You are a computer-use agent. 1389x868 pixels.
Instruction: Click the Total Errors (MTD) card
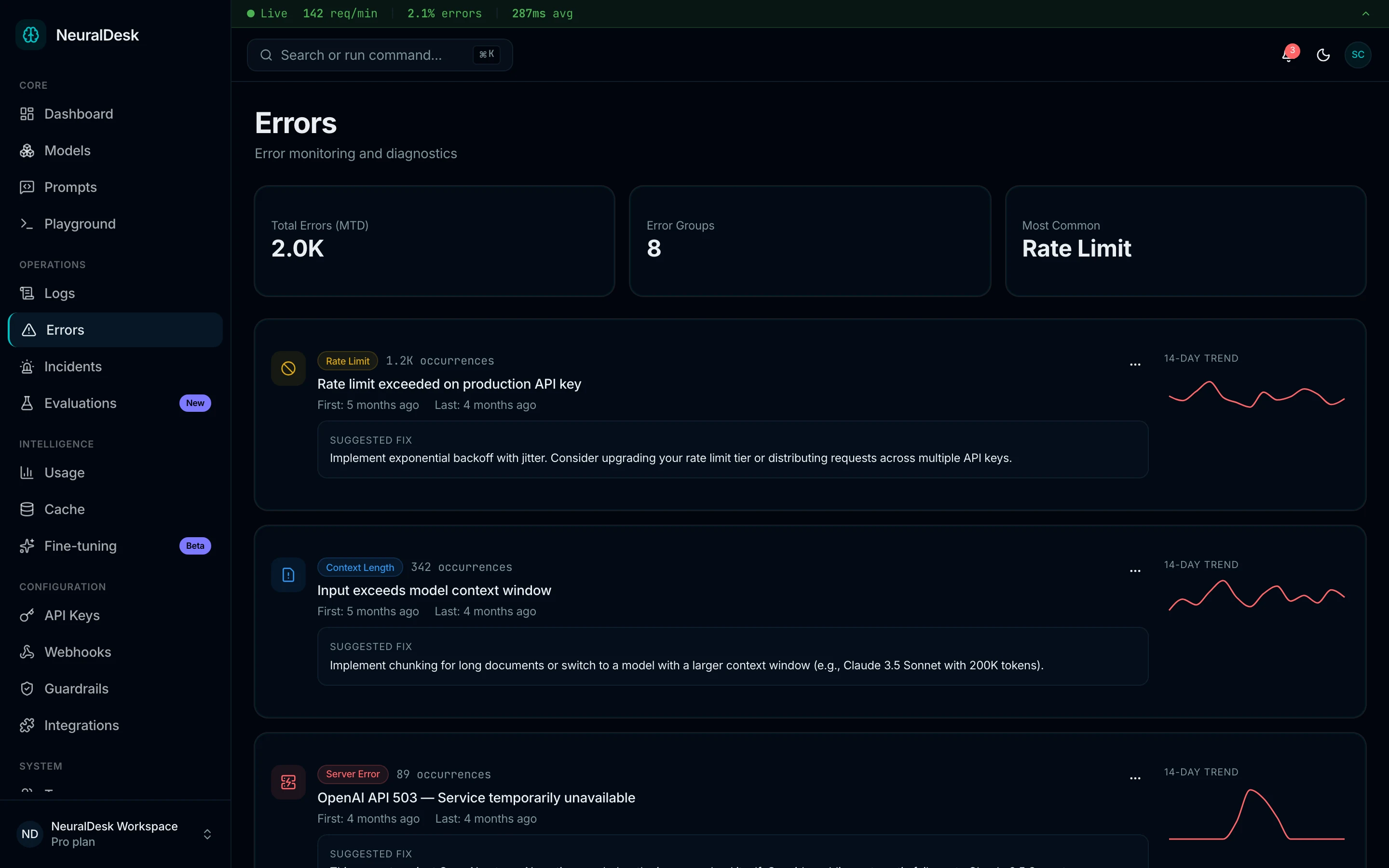click(x=435, y=241)
